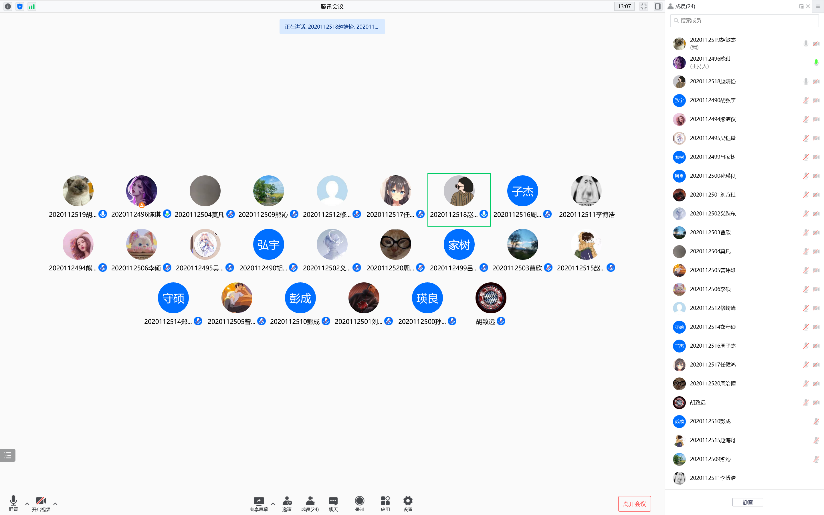Select the 子杰 participant avatar
Viewport: 824px width, 515px height.
coord(522,190)
